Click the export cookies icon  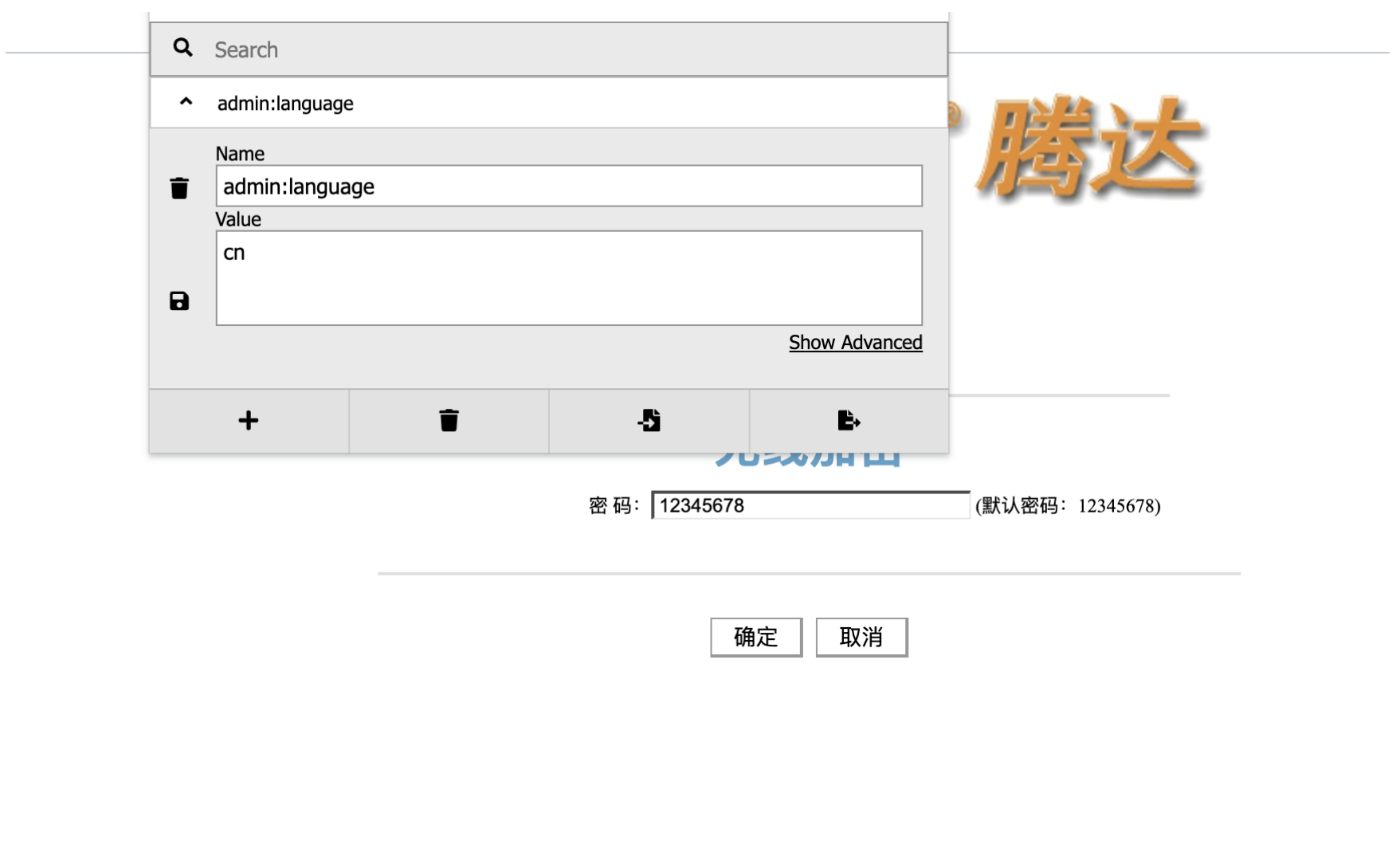[849, 421]
